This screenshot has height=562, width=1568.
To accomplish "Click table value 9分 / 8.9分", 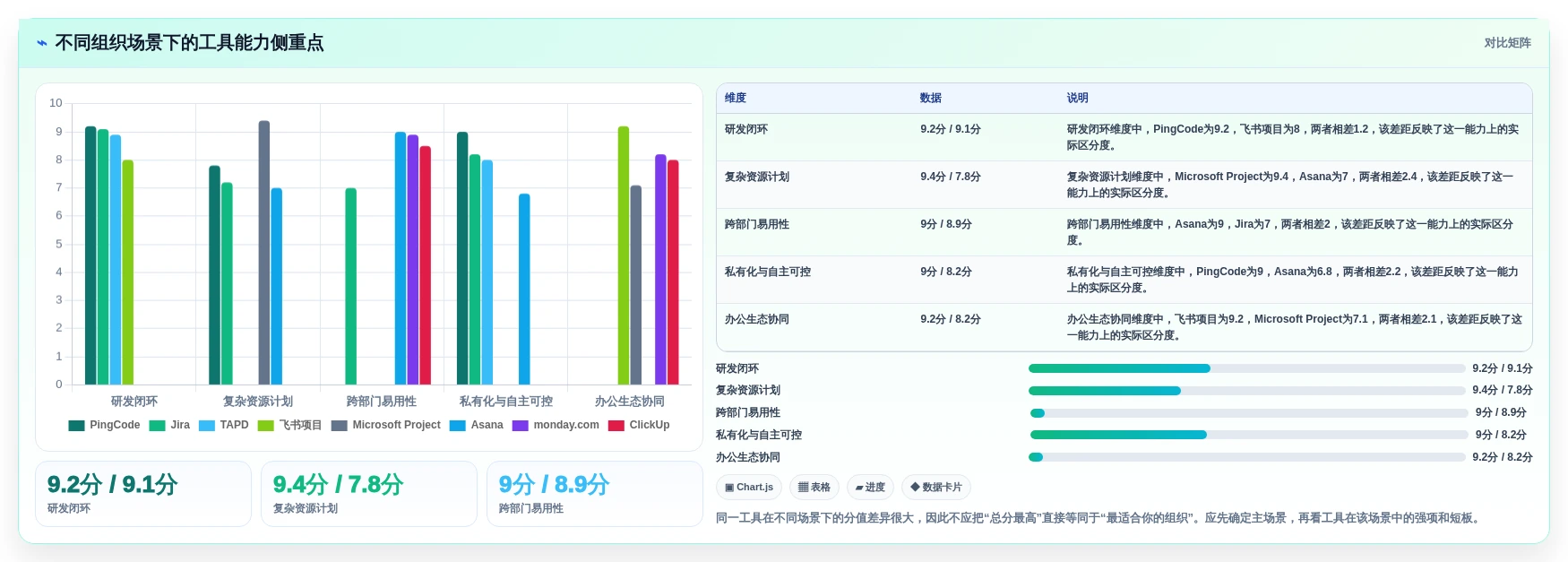I will click(946, 224).
